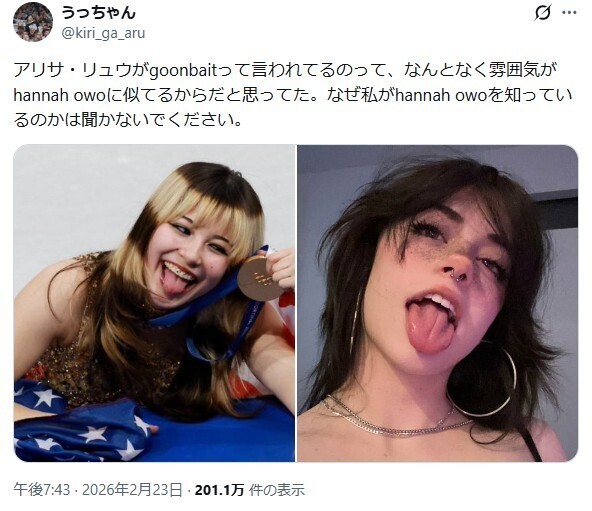Click the うっちゃん profile avatar

coord(33,22)
